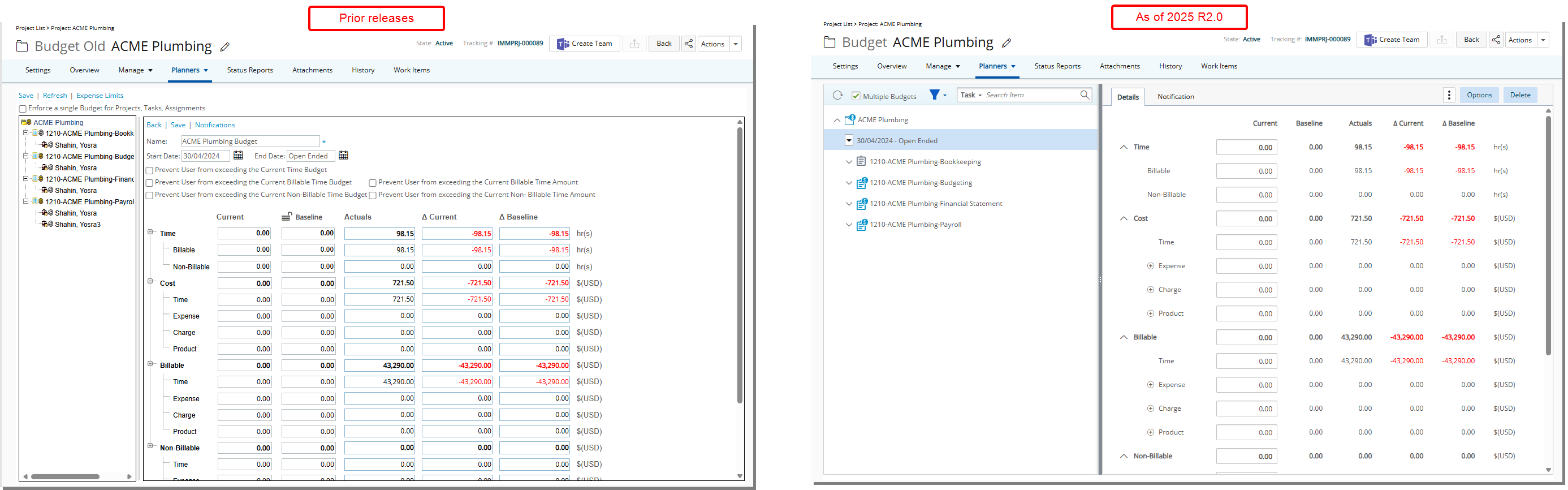Image resolution: width=1568 pixels, height=490 pixels.
Task: Open the Actions dropdown arrow in the 2025 R2.0 header
Action: (x=1543, y=40)
